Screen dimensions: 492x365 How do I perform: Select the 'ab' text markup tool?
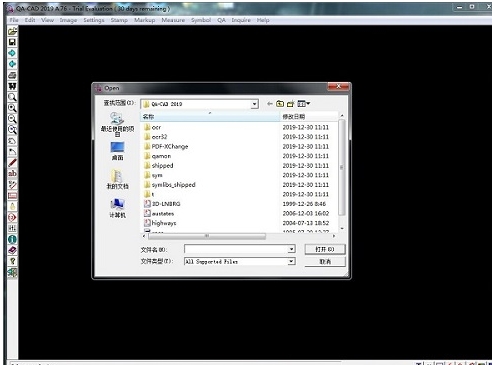pos(12,174)
